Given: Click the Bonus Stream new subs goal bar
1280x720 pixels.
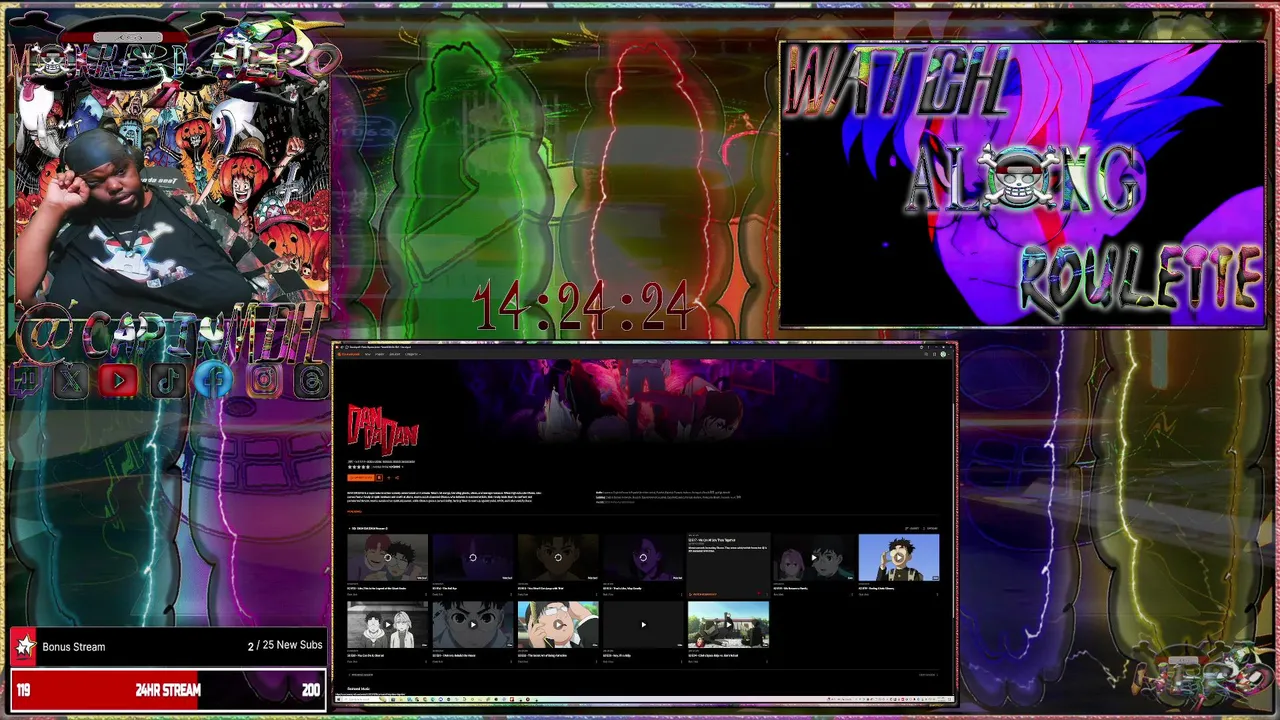Looking at the screenshot, I should [x=167, y=646].
